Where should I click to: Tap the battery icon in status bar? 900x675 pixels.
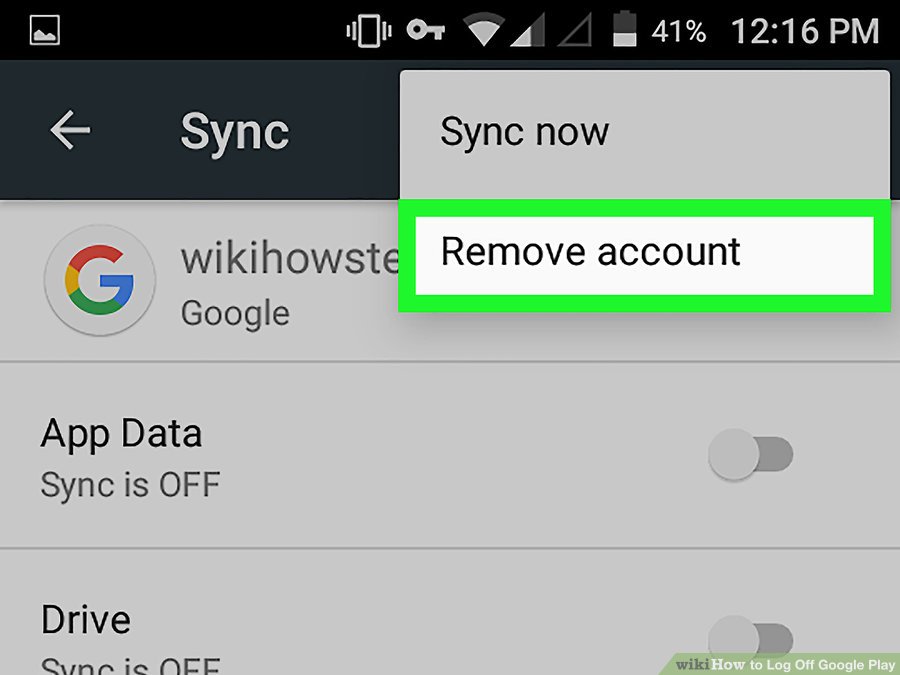624,29
